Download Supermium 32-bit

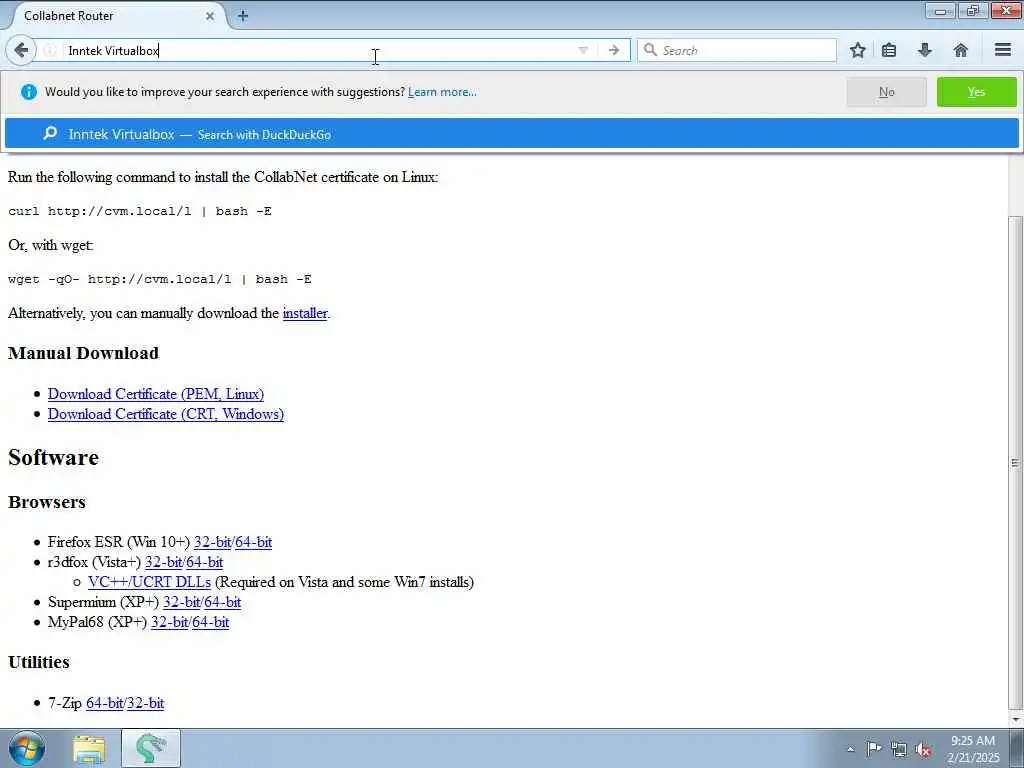coord(182,602)
